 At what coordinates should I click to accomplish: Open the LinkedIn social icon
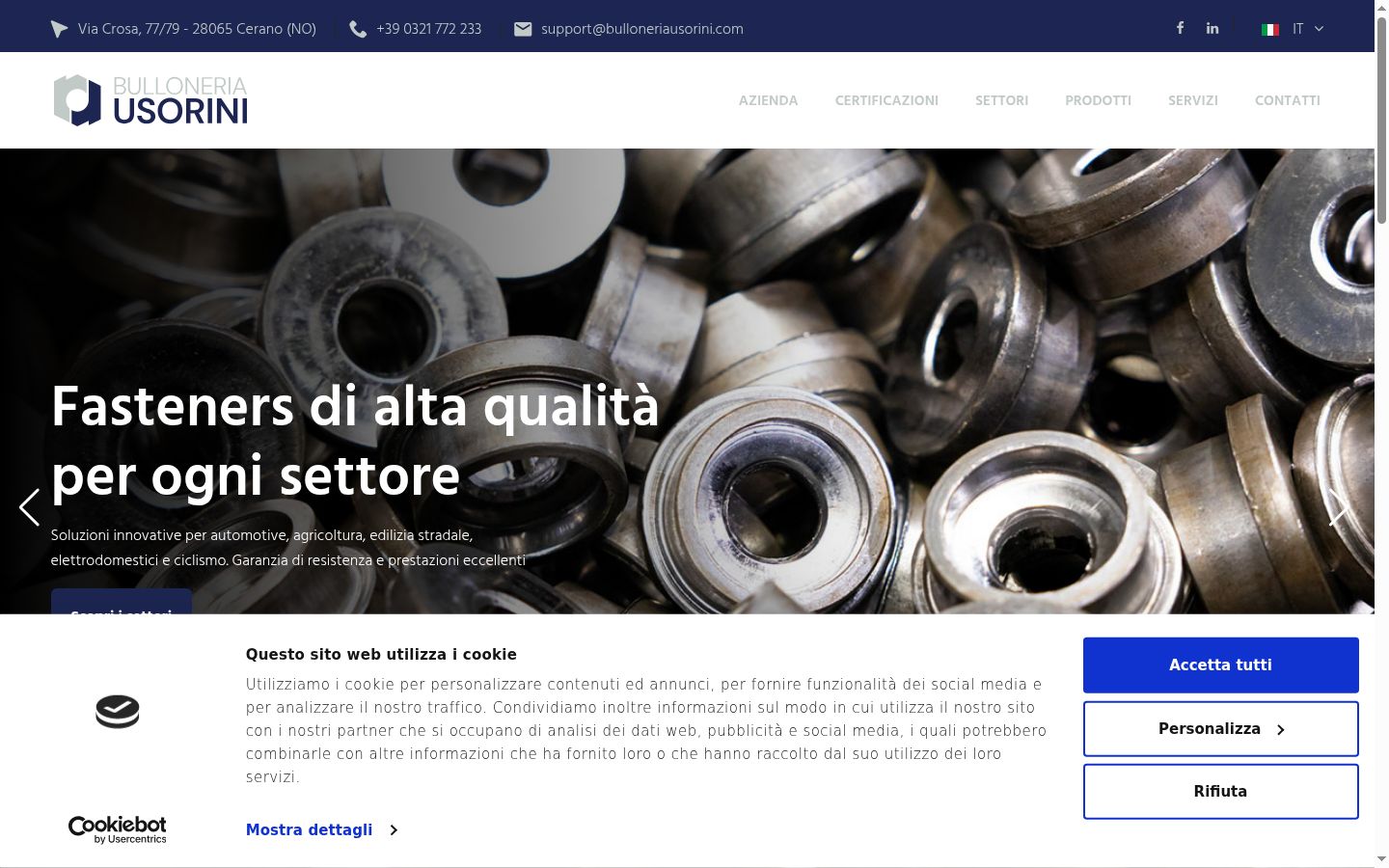click(x=1212, y=28)
